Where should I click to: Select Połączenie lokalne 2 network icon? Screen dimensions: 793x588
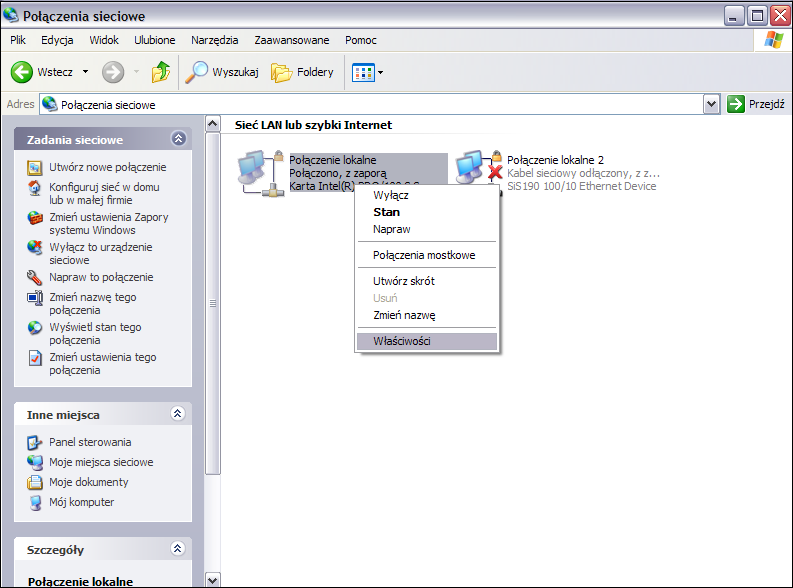[x=471, y=169]
